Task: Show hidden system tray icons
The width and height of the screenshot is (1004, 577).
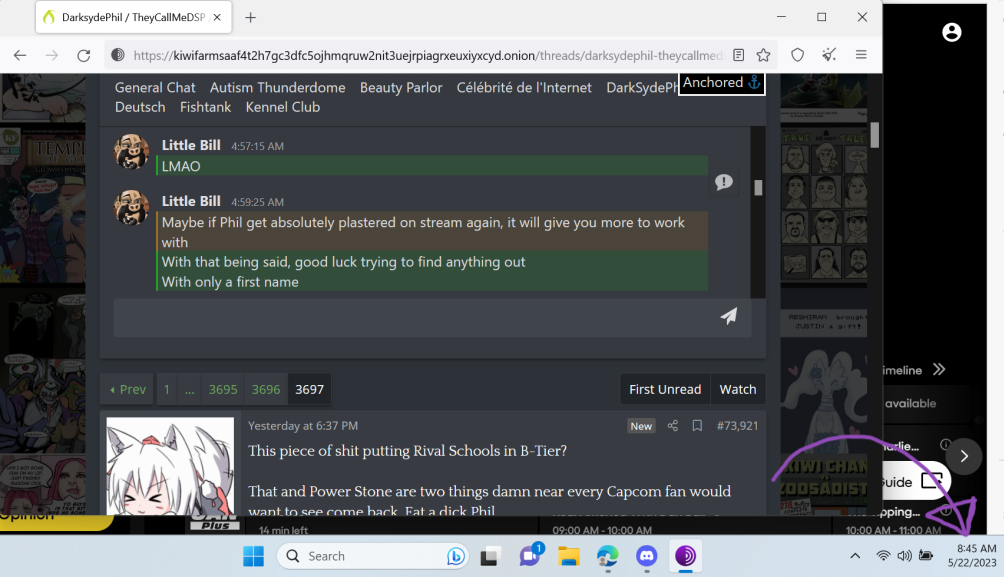Action: pyautogui.click(x=855, y=556)
